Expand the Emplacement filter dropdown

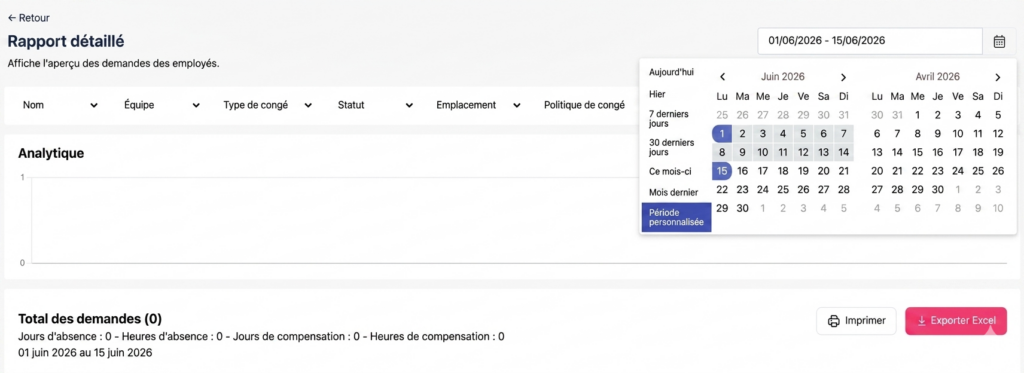pos(478,105)
